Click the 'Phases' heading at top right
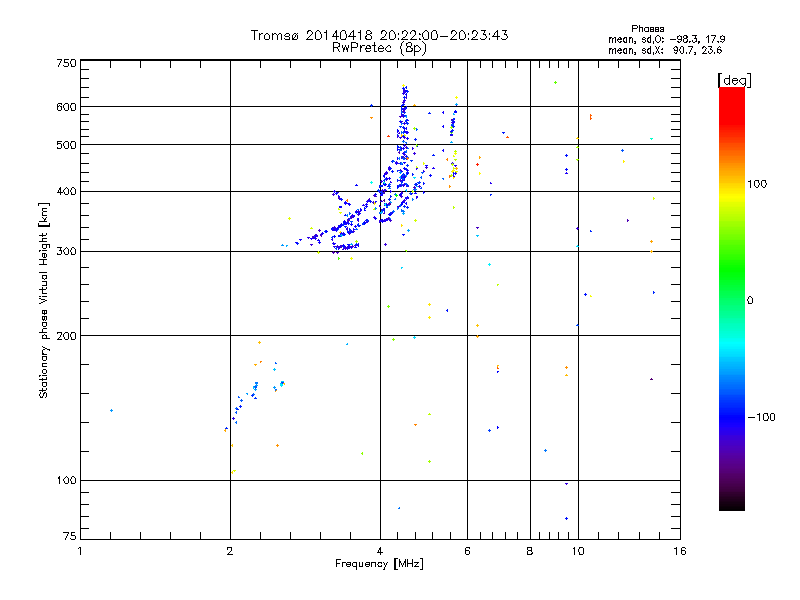 [x=647, y=29]
